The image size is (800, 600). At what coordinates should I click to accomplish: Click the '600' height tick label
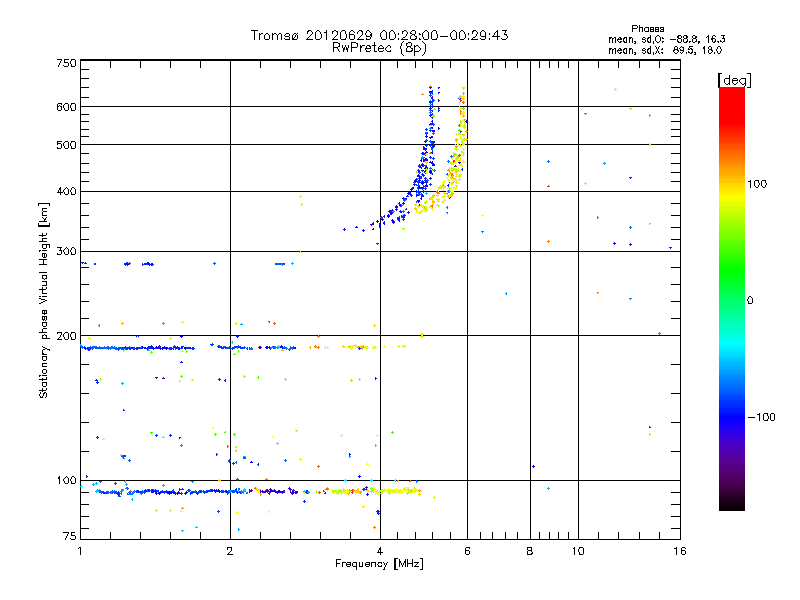66,107
